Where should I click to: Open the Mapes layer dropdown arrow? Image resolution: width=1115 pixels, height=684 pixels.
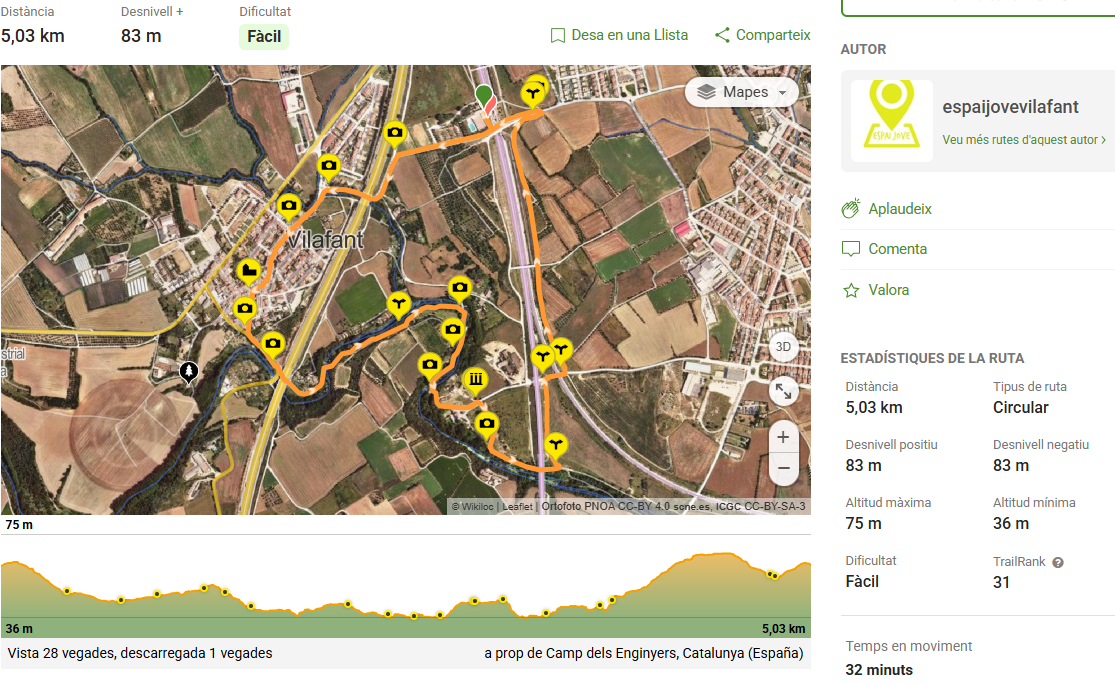pyautogui.click(x=783, y=93)
